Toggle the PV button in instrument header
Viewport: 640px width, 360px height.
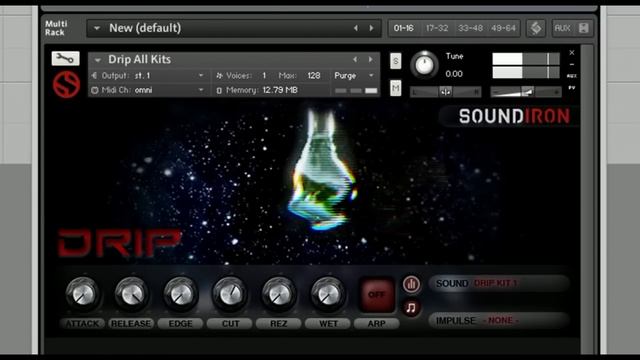pyautogui.click(x=572, y=88)
